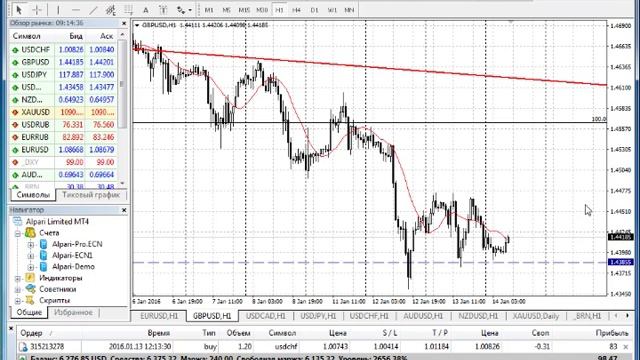Switch to EURUSD,H1 chart tab
The image size is (640, 360).
pyautogui.click(x=159, y=316)
